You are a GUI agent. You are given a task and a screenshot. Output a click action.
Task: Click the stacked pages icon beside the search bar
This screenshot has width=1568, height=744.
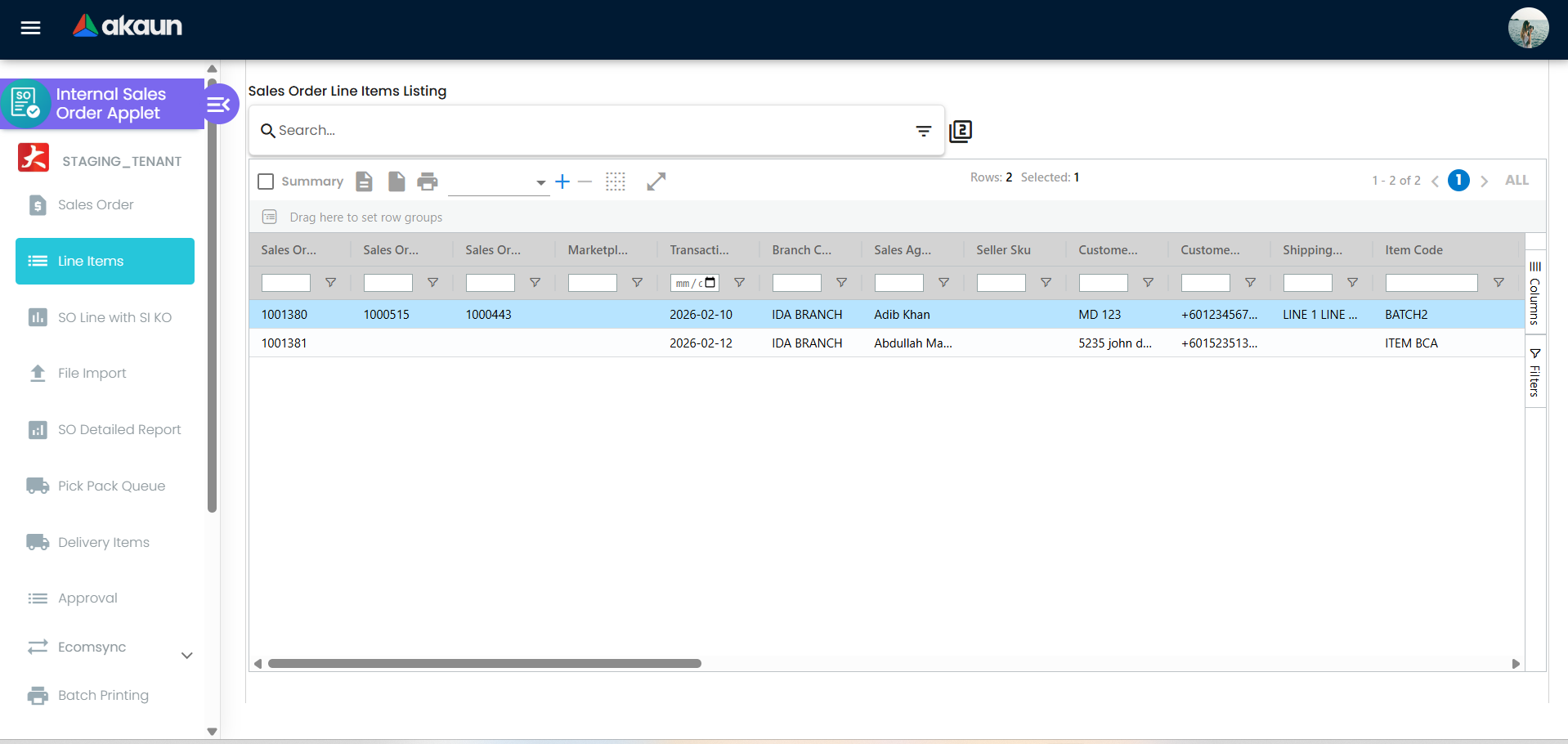pyautogui.click(x=961, y=131)
